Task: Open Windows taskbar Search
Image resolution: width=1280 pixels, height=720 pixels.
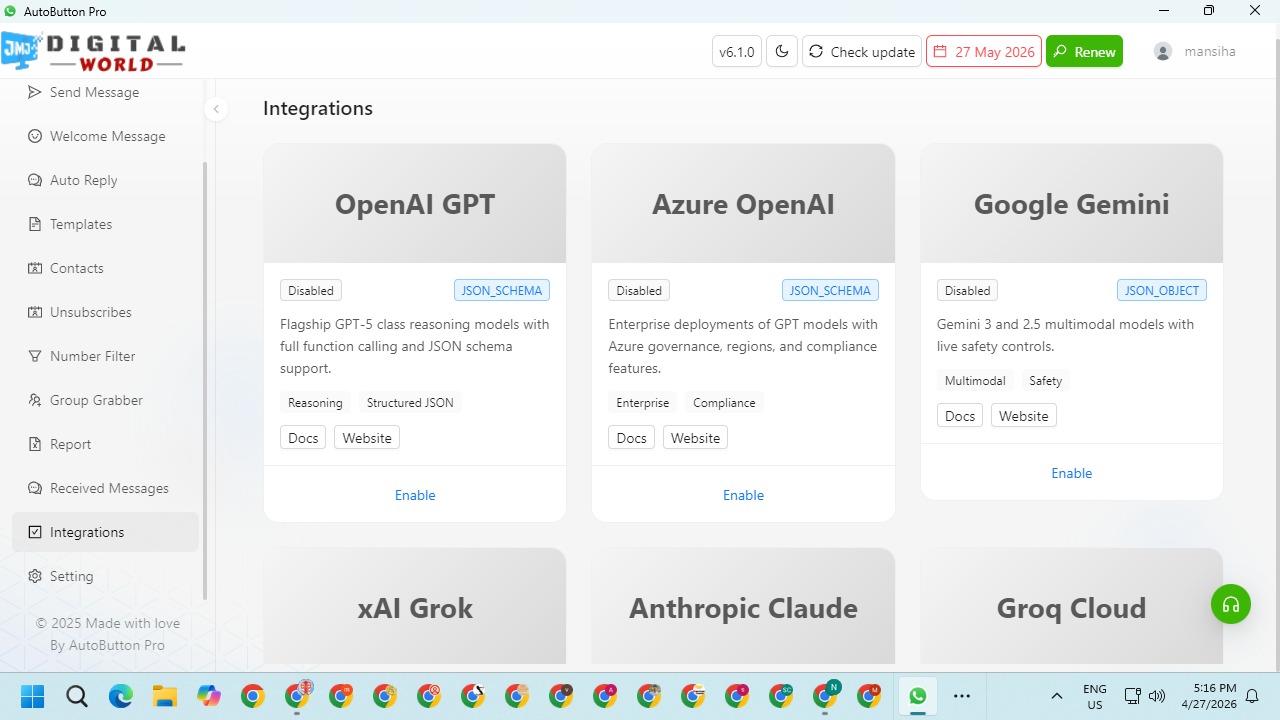Action: click(x=76, y=696)
